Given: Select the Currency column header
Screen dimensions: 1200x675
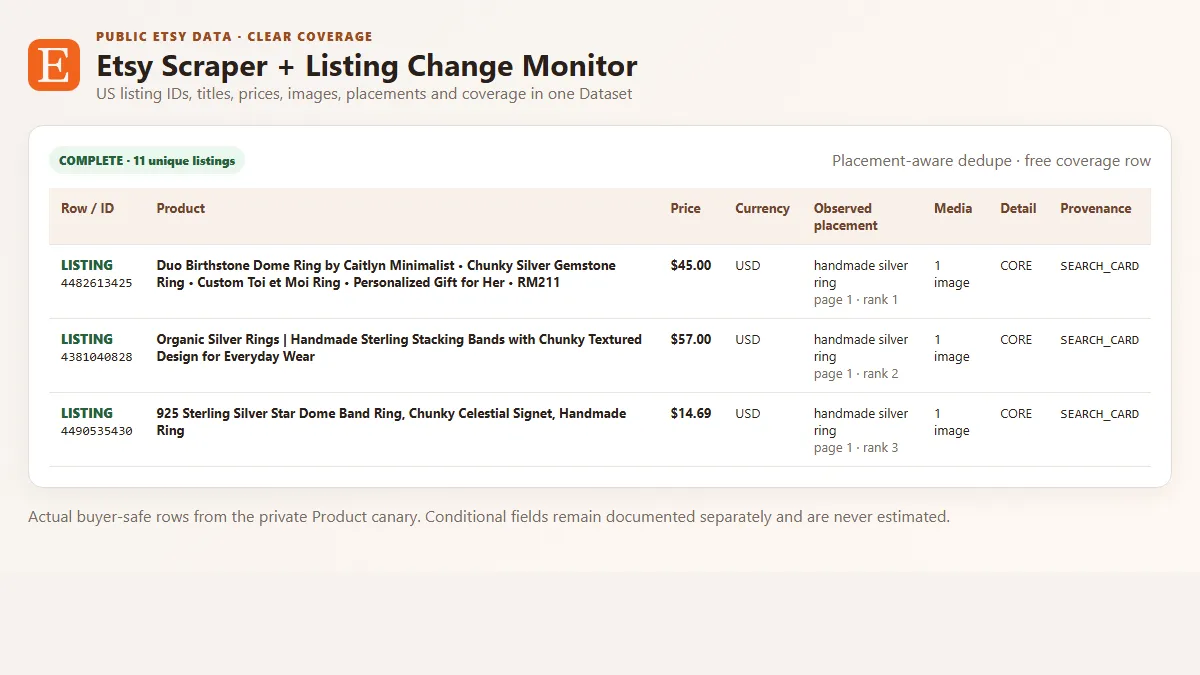Looking at the screenshot, I should tap(762, 209).
